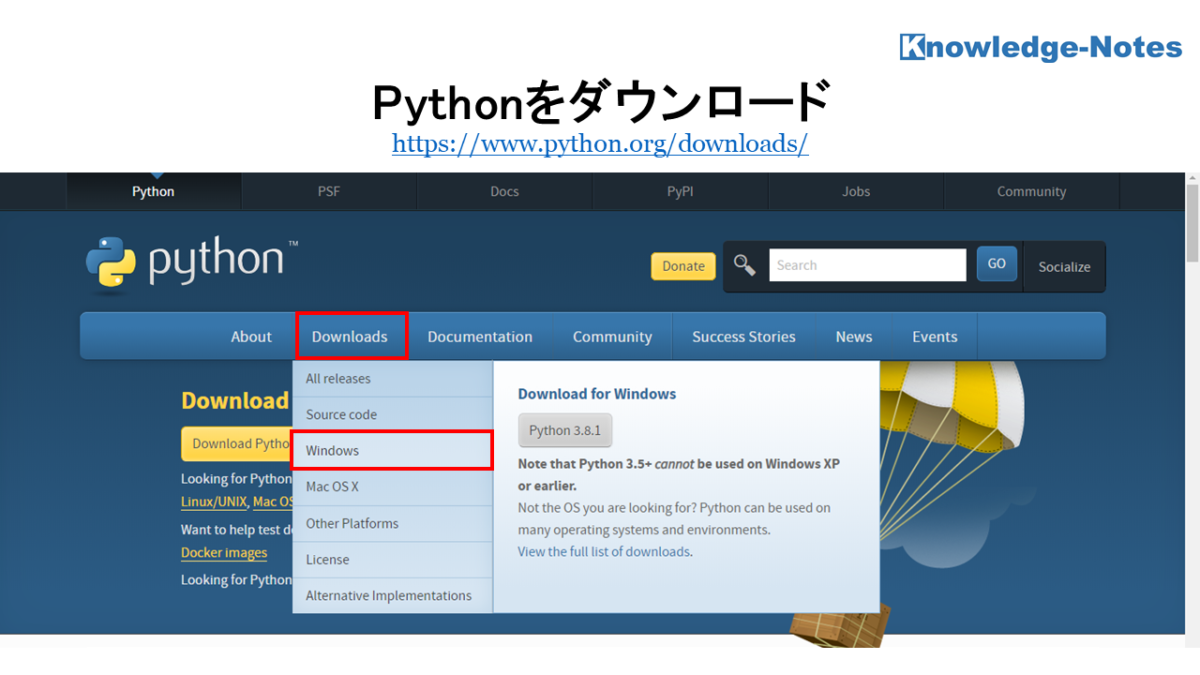Open the Documentation navigation menu
The height and width of the screenshot is (675, 1200).
coord(480,337)
